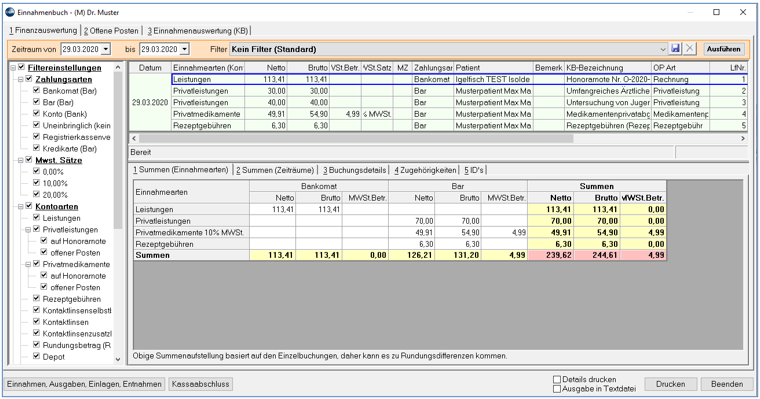Switch to the 1 Finanzauswertung tab
The image size is (760, 399).
(x=43, y=30)
